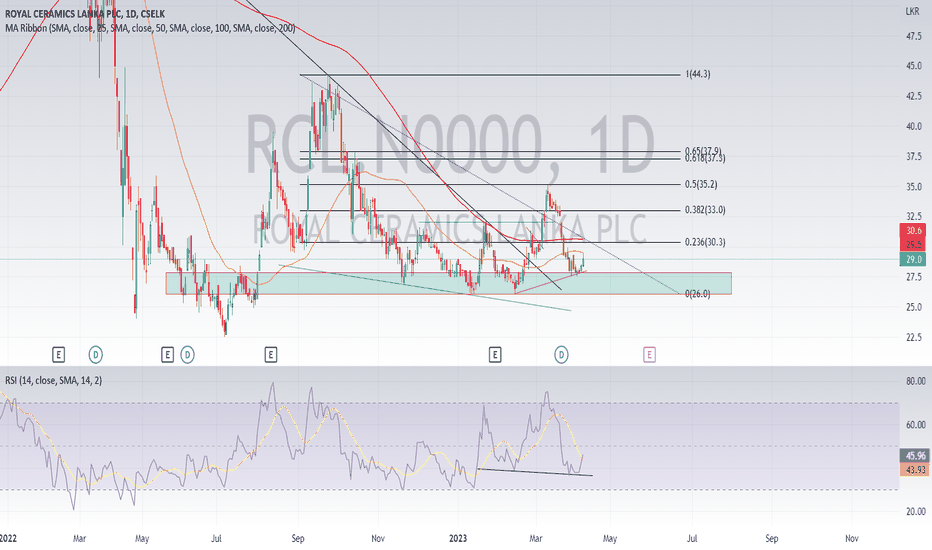Click the 2023 label on time axis

[x=458, y=539]
